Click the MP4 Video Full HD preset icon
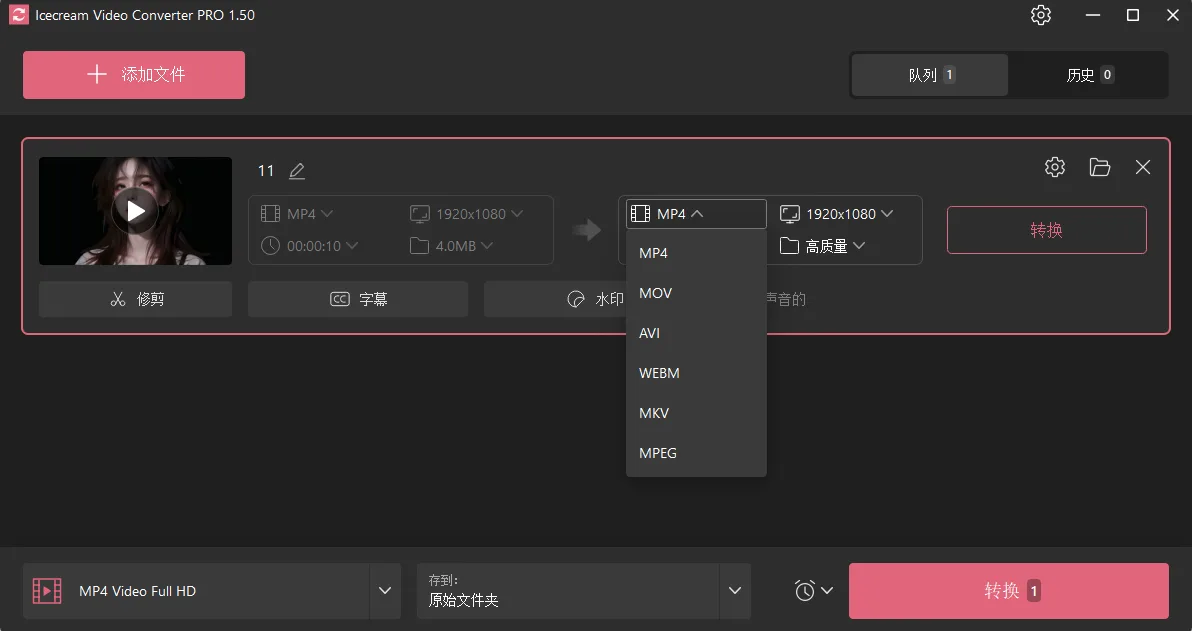This screenshot has width=1192, height=631. click(x=47, y=591)
